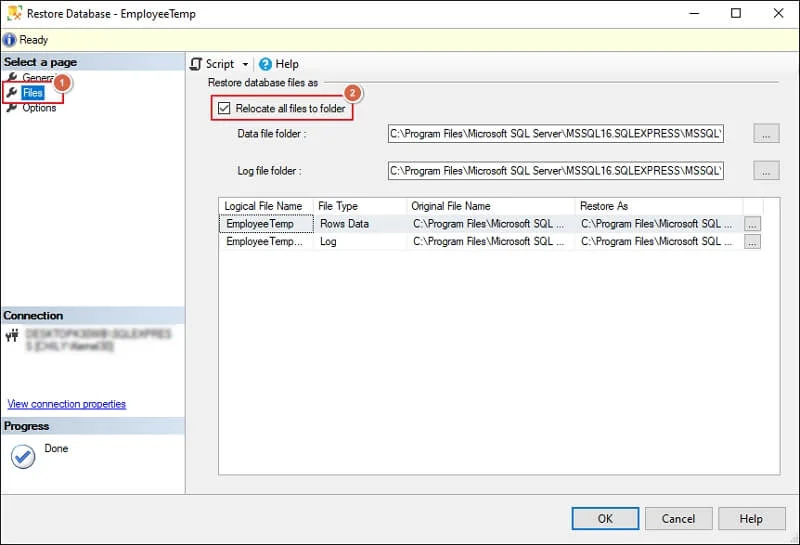This screenshot has height=545, width=800.
Task: Select the Files page
Action: coord(33,92)
